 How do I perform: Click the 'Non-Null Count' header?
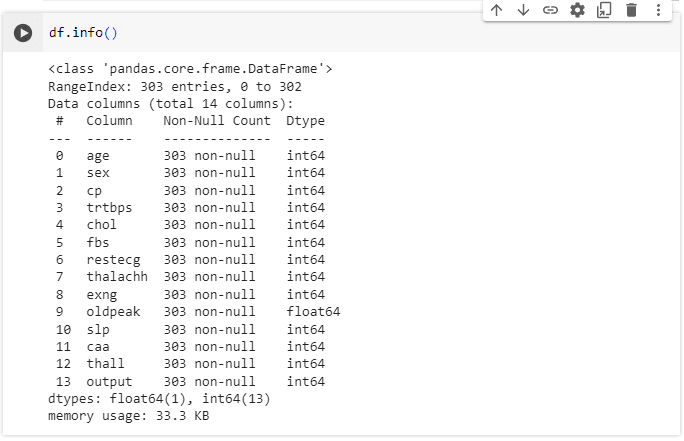(217, 121)
